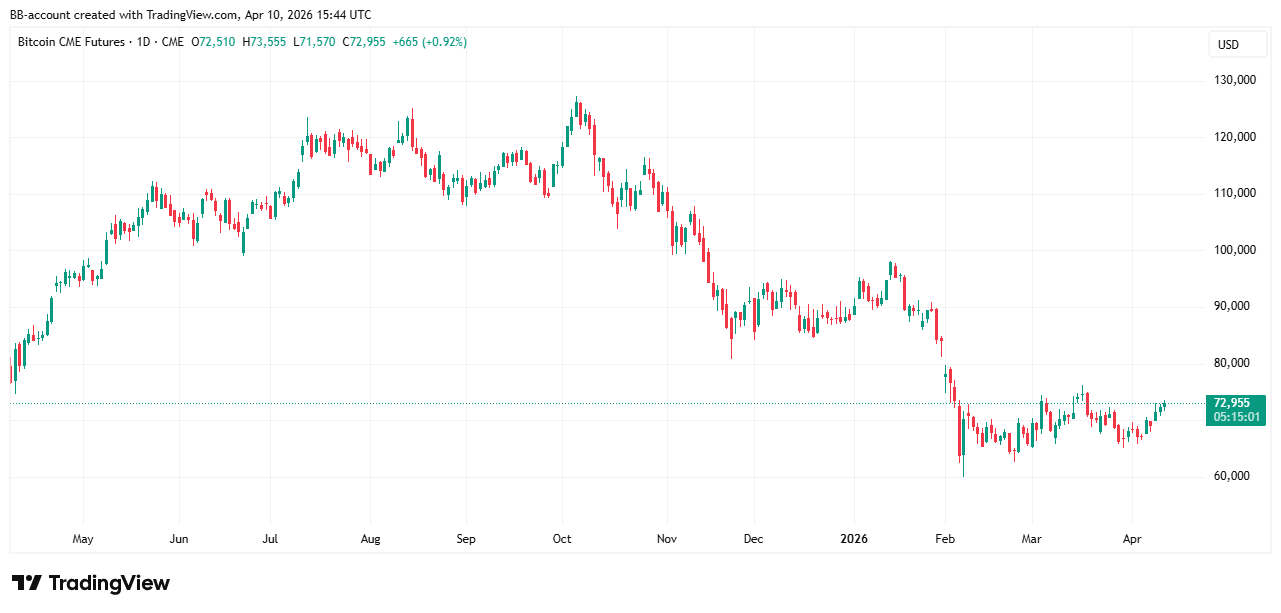Click the current price label 72,955
1281x613 pixels.
pyautogui.click(x=1233, y=403)
